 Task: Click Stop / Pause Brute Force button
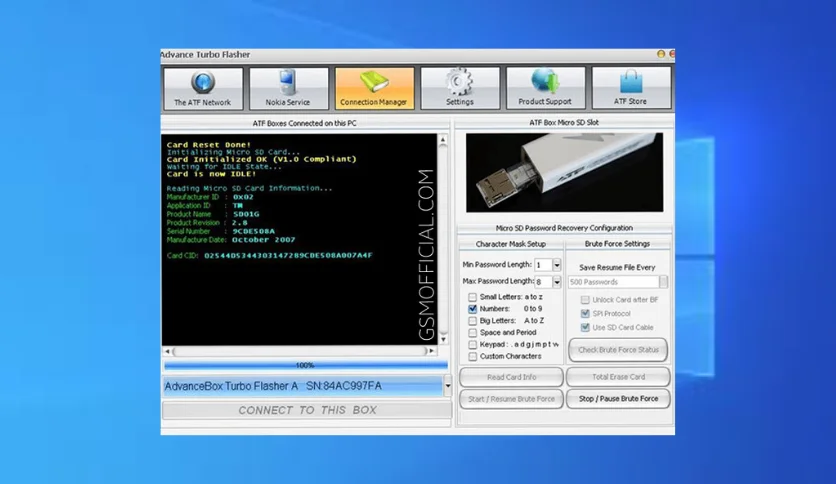pyautogui.click(x=618, y=399)
